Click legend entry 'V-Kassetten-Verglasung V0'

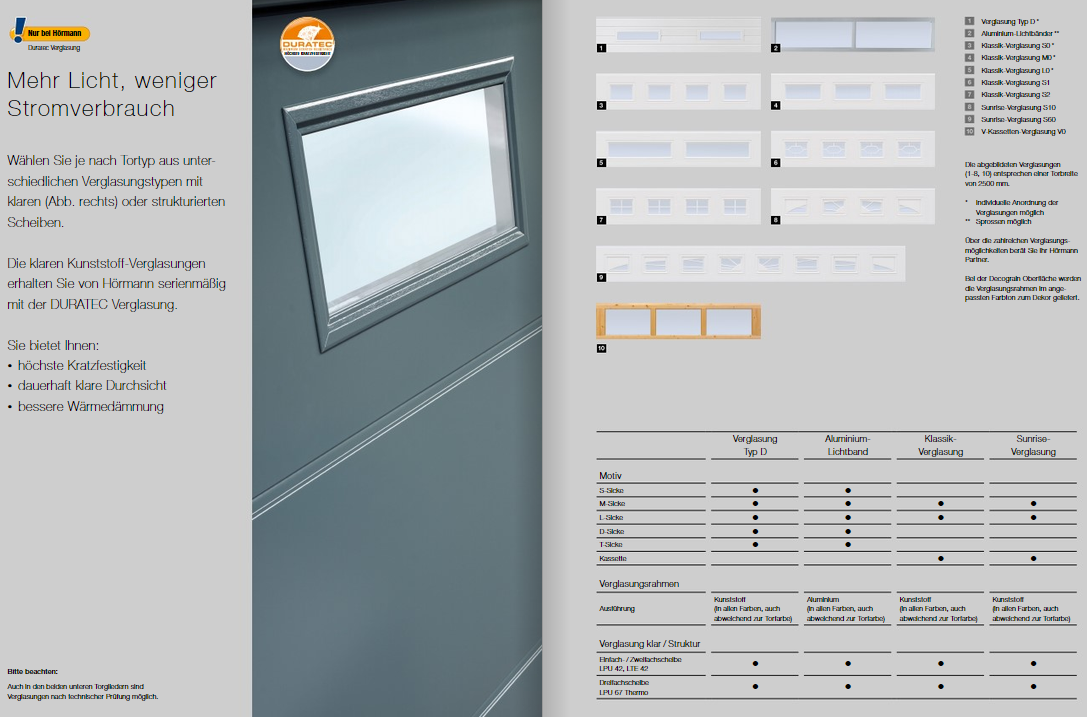1023,131
